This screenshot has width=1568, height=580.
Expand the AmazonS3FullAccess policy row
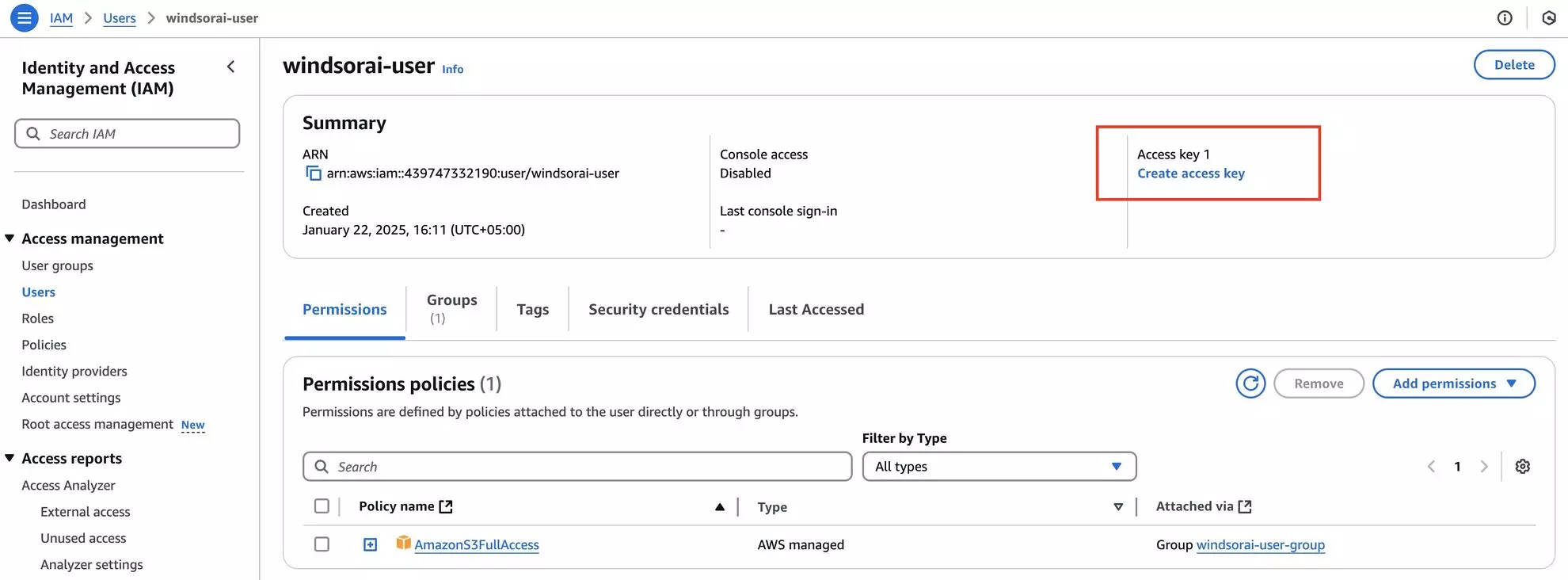click(x=370, y=544)
